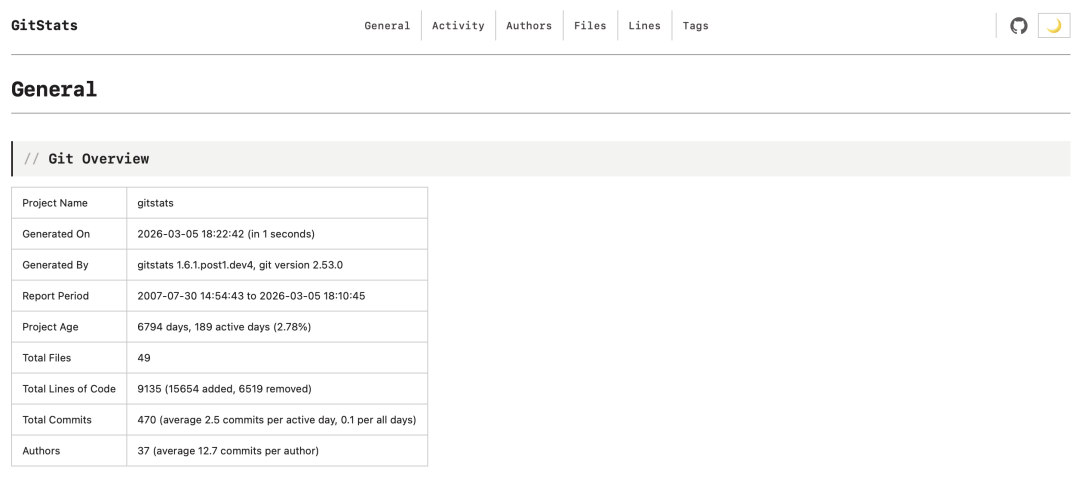Open the Activity nav tab
The image size is (1080, 500).
458,26
